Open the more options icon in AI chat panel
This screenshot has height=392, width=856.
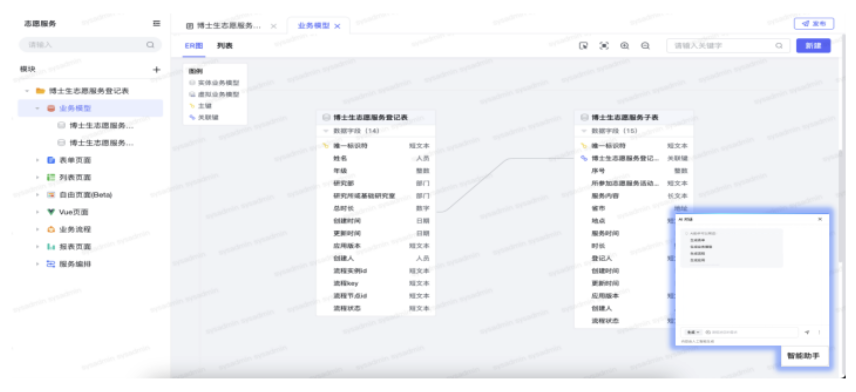819,332
